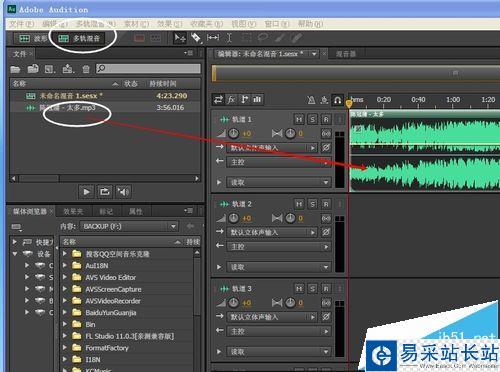Viewport: 500px width, 372px height.
Task: Open the BACKUP (F:) contents dropdown
Action: [129, 227]
